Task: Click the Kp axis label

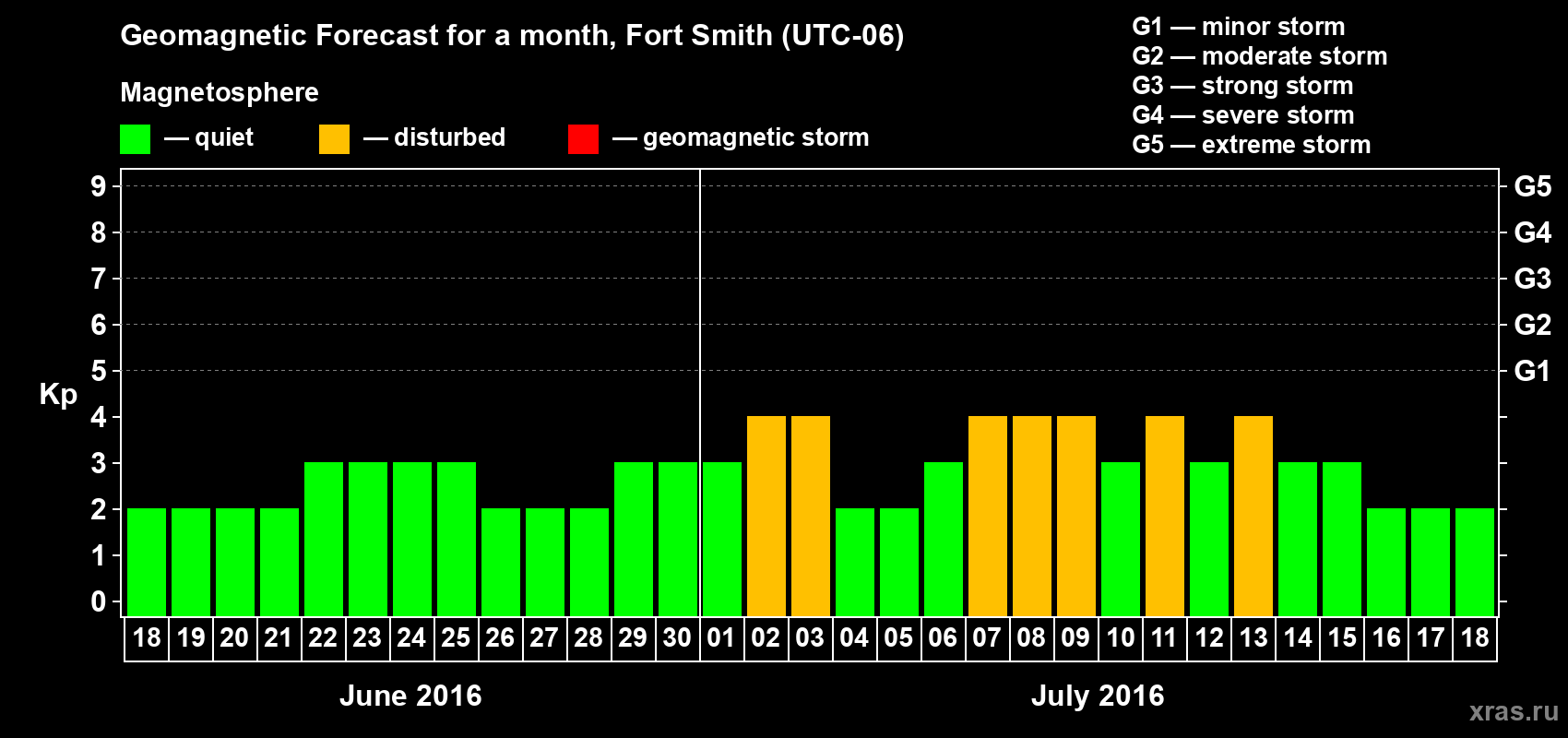Action: coord(58,394)
